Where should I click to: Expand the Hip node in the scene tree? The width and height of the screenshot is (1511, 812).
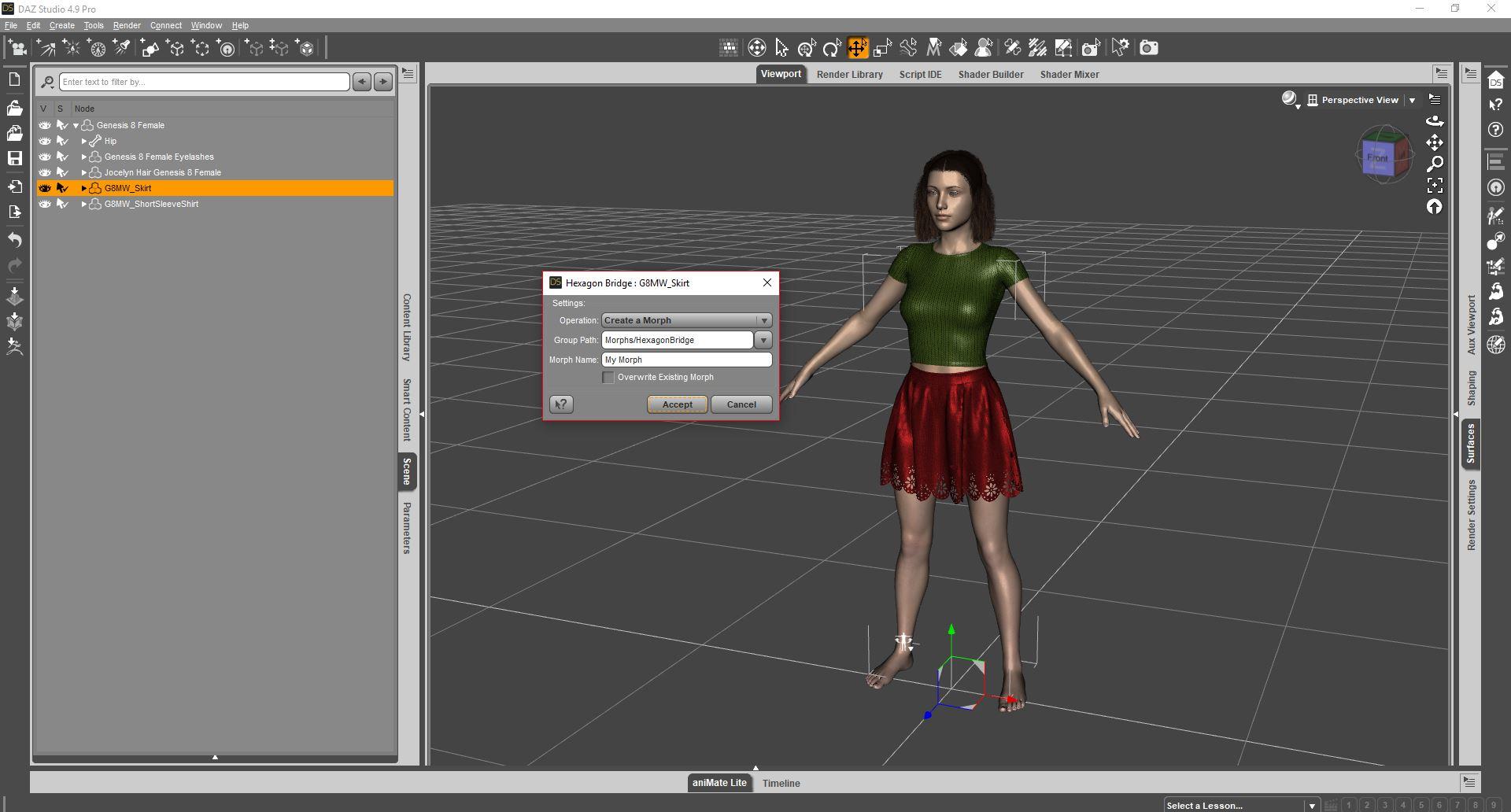click(84, 142)
